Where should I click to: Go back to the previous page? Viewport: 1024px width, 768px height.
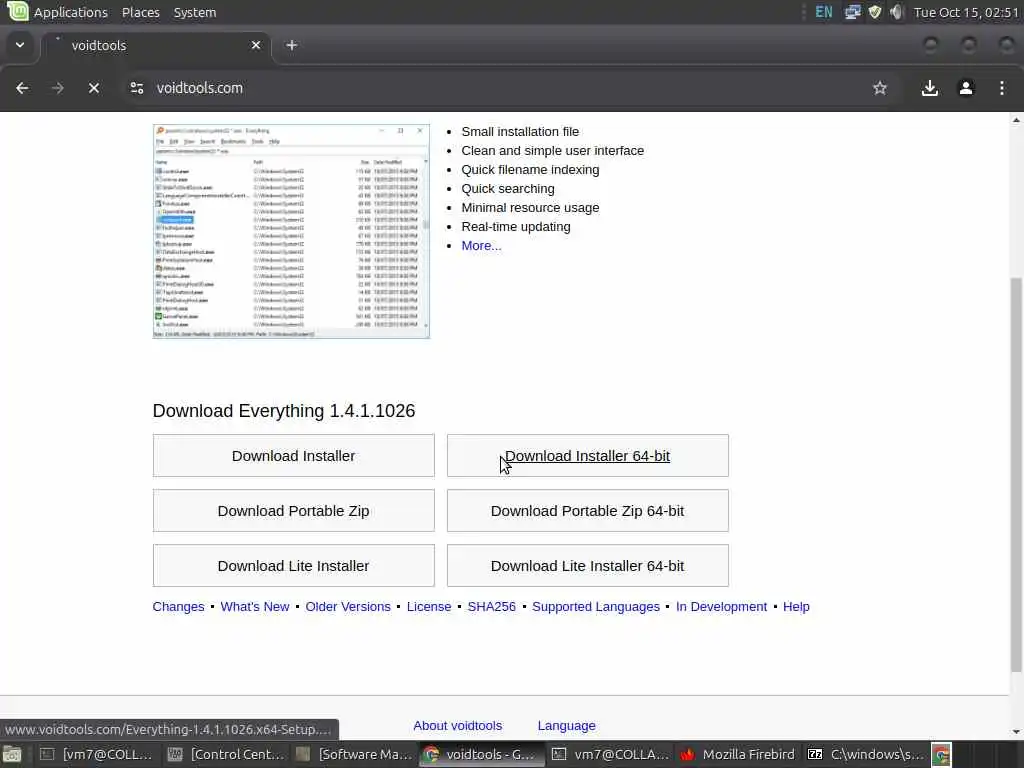coord(22,88)
